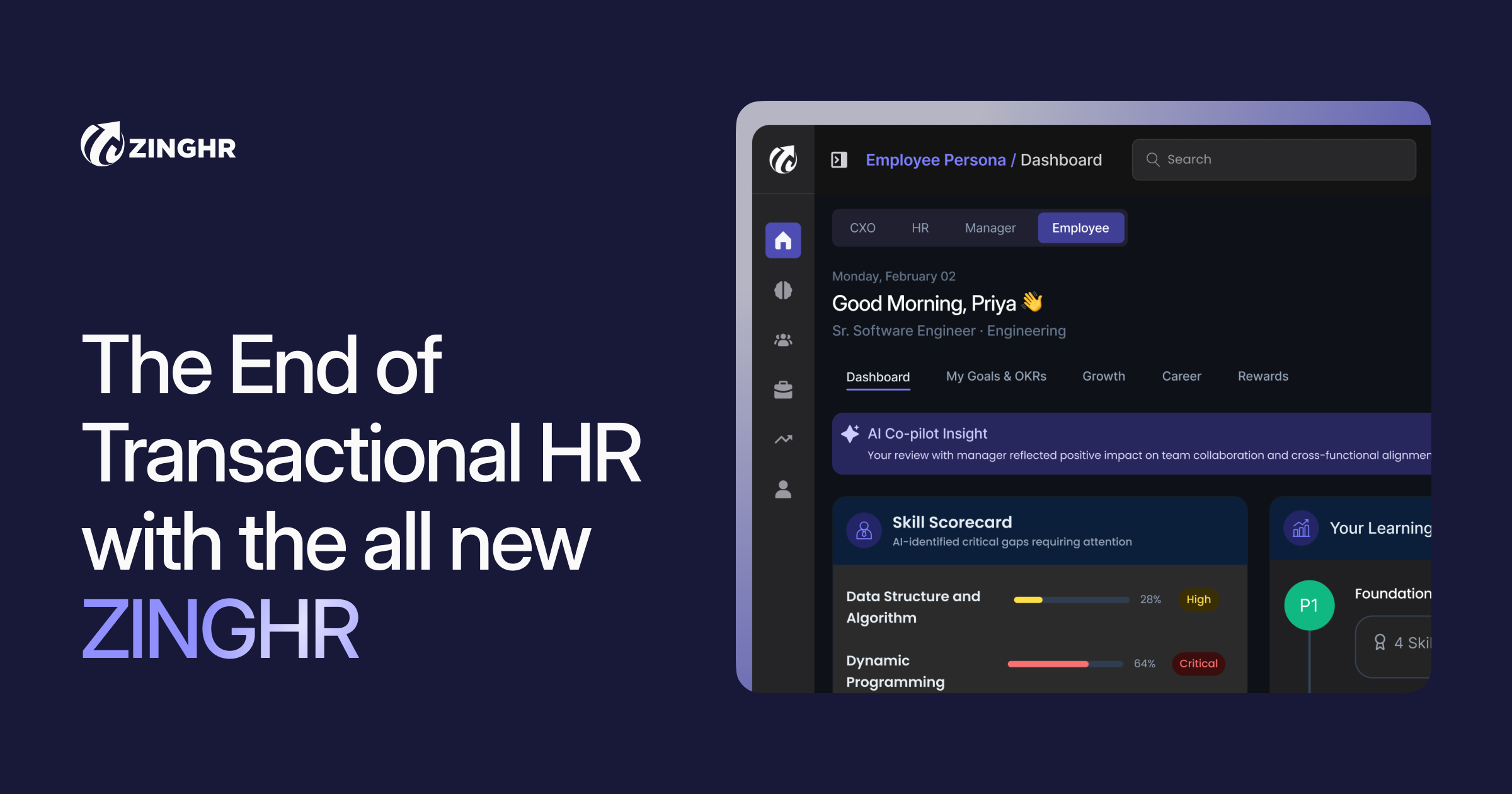Click the Dynamic Programming skill name
The image size is (1512, 794).
click(x=895, y=671)
